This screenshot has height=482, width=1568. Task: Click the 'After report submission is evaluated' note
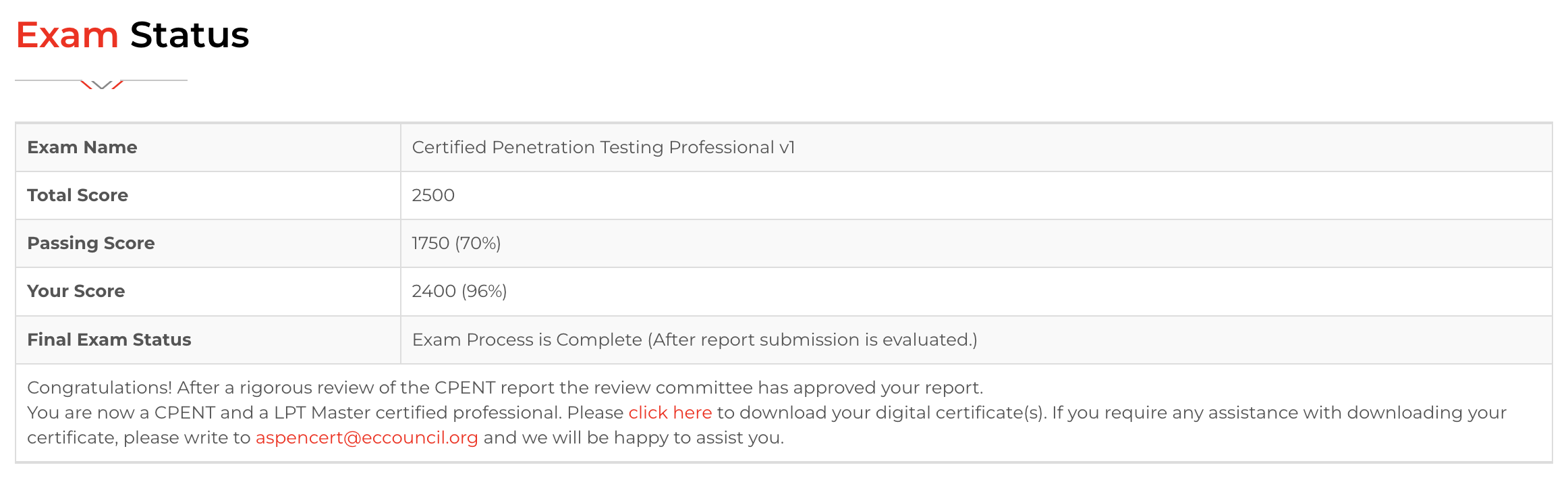pyautogui.click(x=813, y=340)
